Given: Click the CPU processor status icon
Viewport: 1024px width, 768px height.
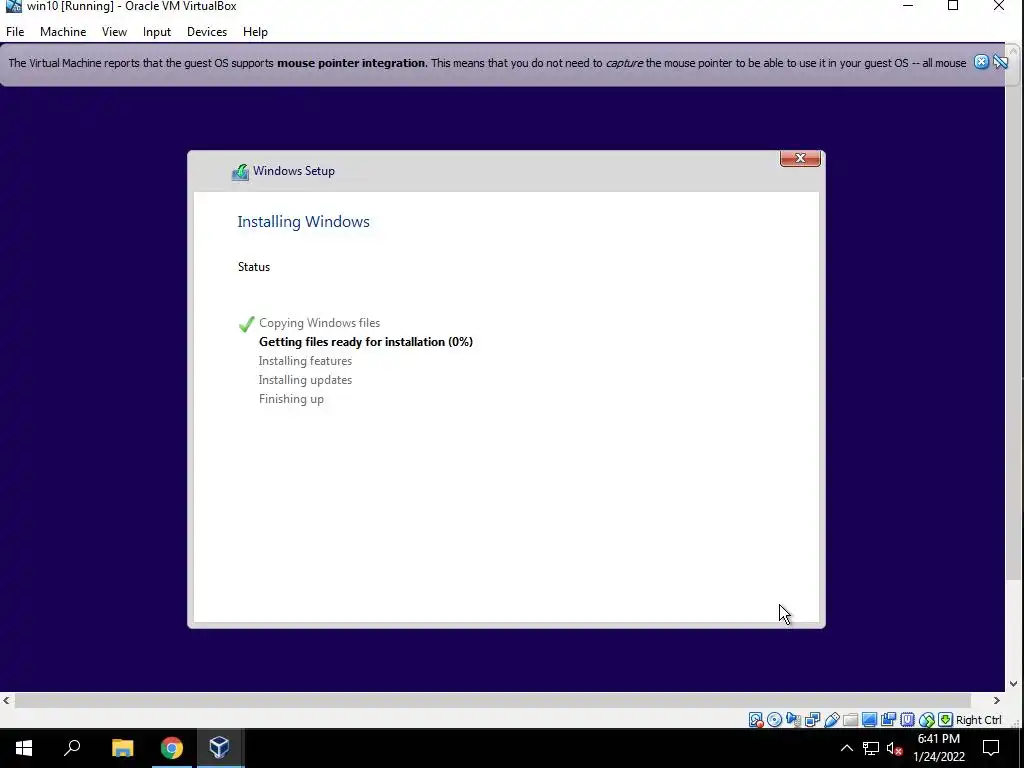Looking at the screenshot, I should pyautogui.click(x=907, y=720).
